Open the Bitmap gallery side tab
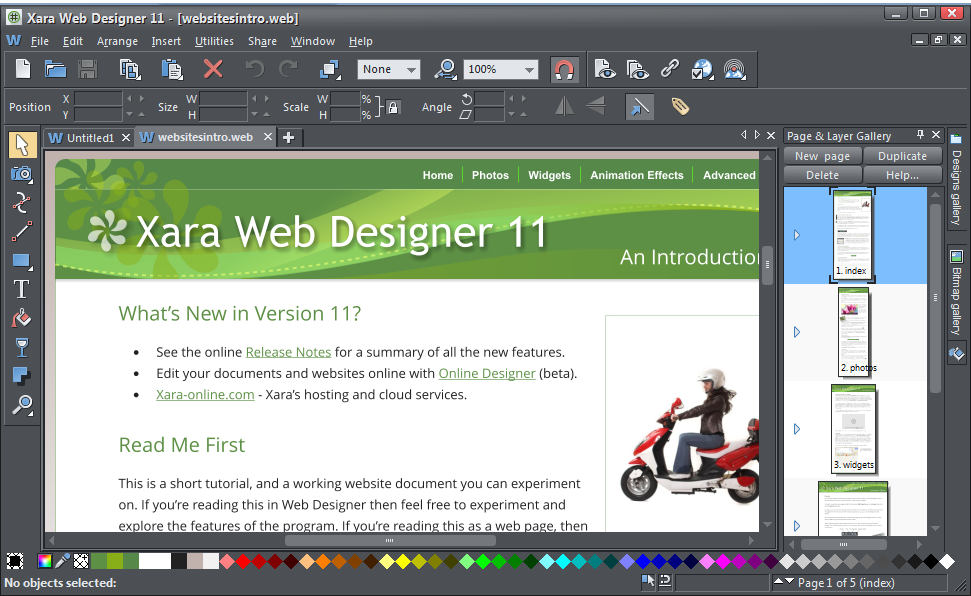Viewport: 971px width, 596px height. pos(956,292)
